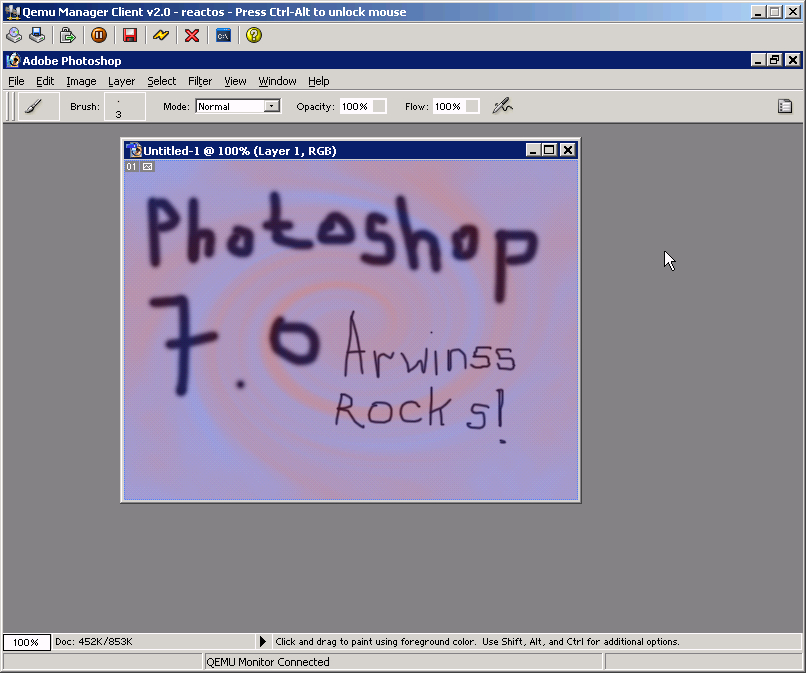The height and width of the screenshot is (673, 806).
Task: Click the Untitled-1 document window icon
Action: (x=135, y=150)
